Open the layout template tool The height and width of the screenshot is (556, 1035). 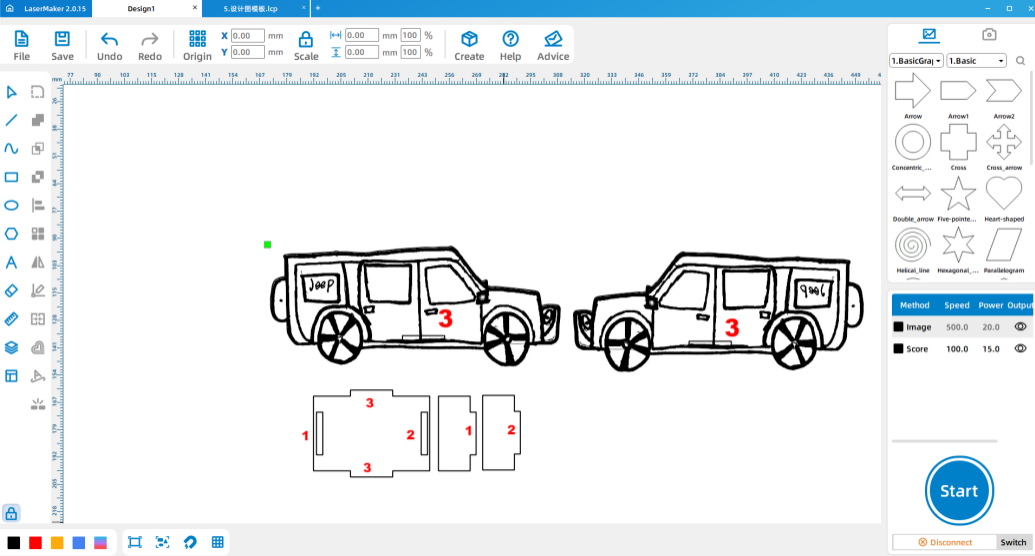tap(11, 376)
